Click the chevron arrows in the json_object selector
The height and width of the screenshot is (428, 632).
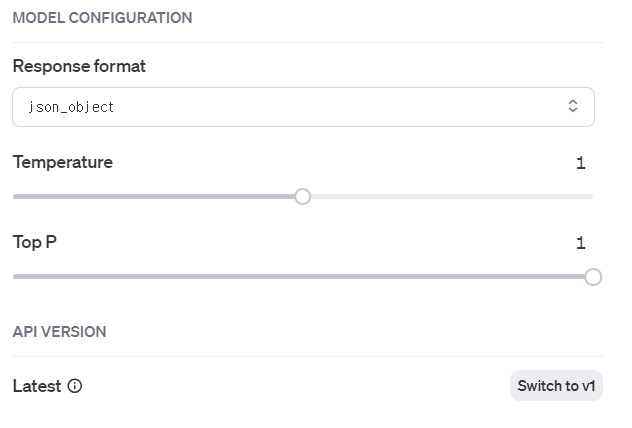(x=573, y=106)
